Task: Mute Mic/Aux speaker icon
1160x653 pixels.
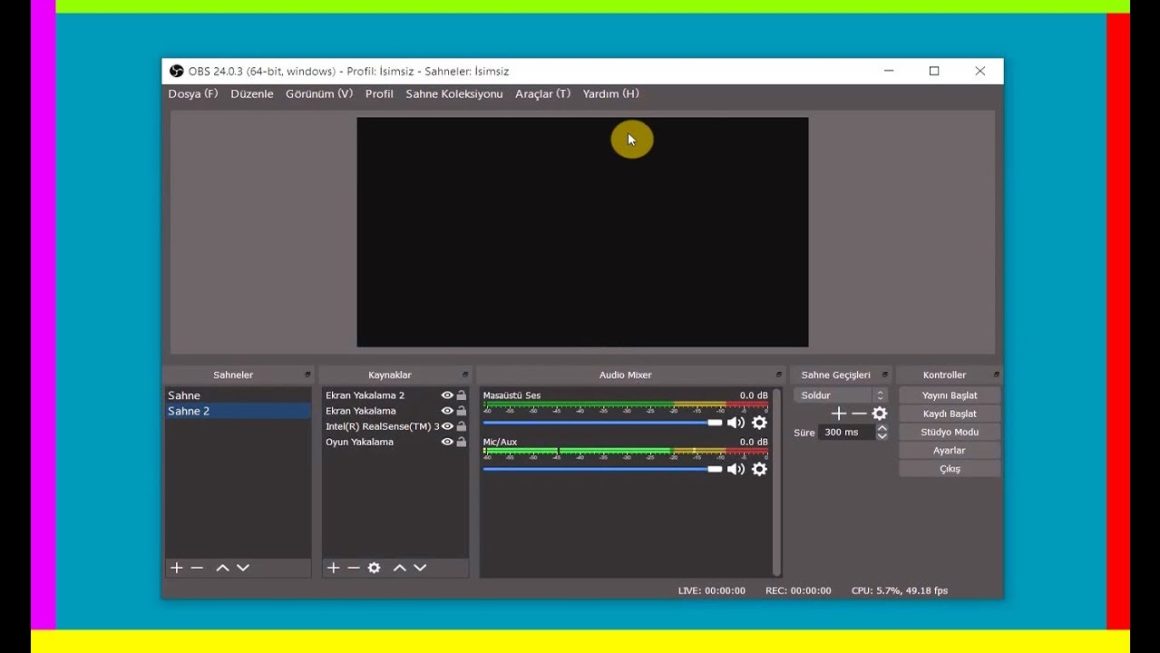Action: tap(735, 469)
